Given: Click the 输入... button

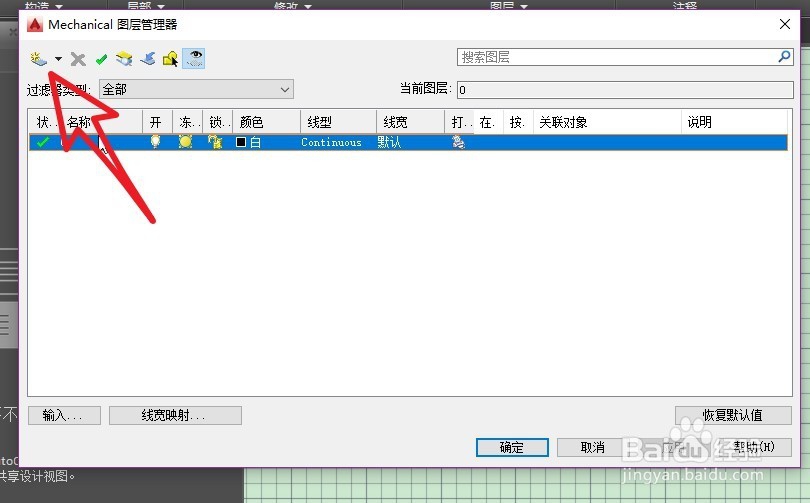Looking at the screenshot, I should click(x=64, y=415).
